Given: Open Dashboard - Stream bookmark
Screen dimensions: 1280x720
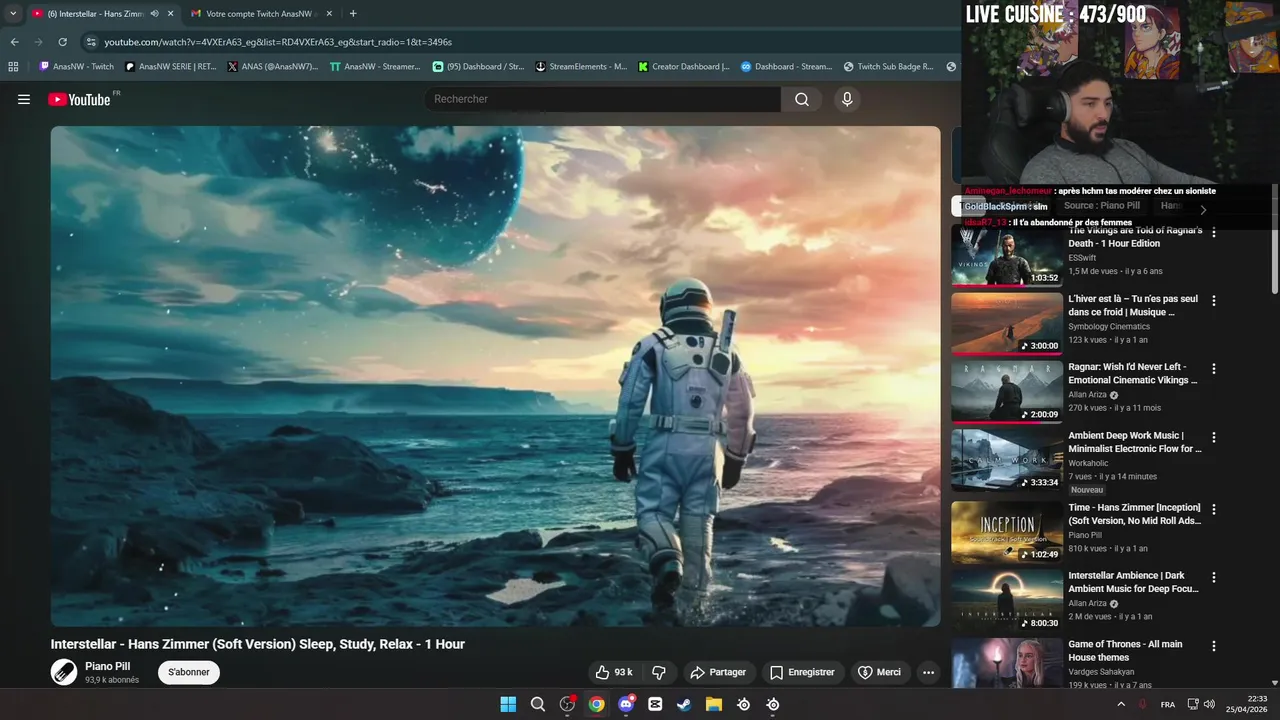Looking at the screenshot, I should [x=786, y=67].
